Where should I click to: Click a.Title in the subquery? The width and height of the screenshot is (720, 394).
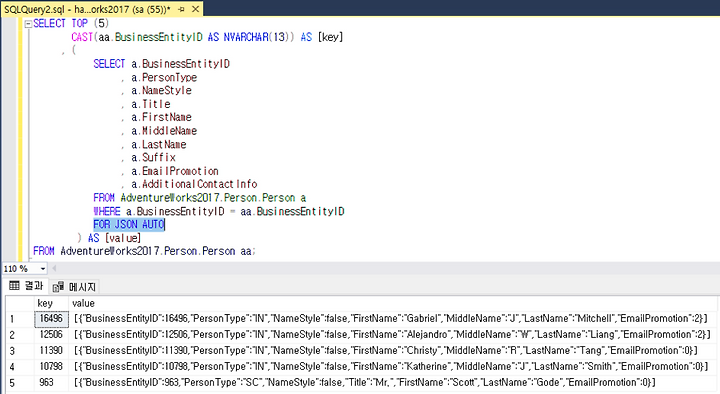(x=151, y=104)
